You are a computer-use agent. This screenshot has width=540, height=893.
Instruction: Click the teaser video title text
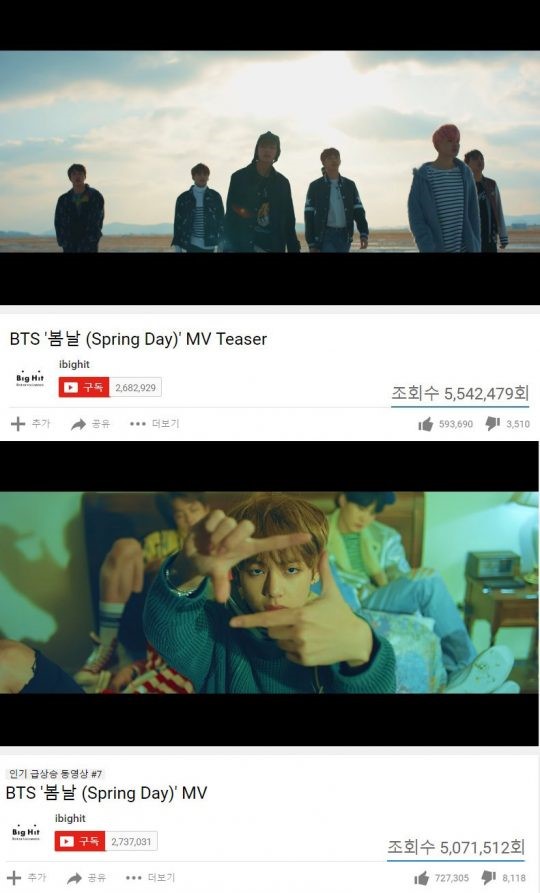[x=138, y=339]
